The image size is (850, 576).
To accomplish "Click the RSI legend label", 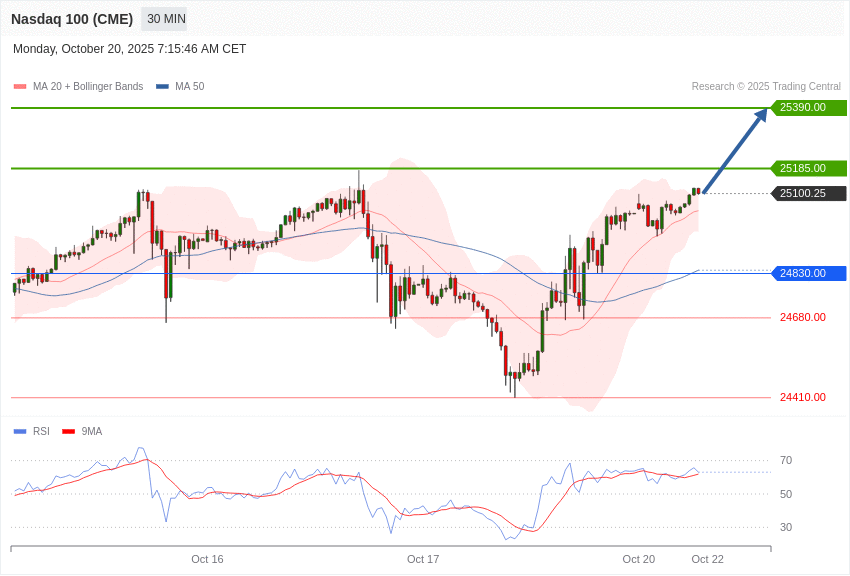I will [x=41, y=431].
